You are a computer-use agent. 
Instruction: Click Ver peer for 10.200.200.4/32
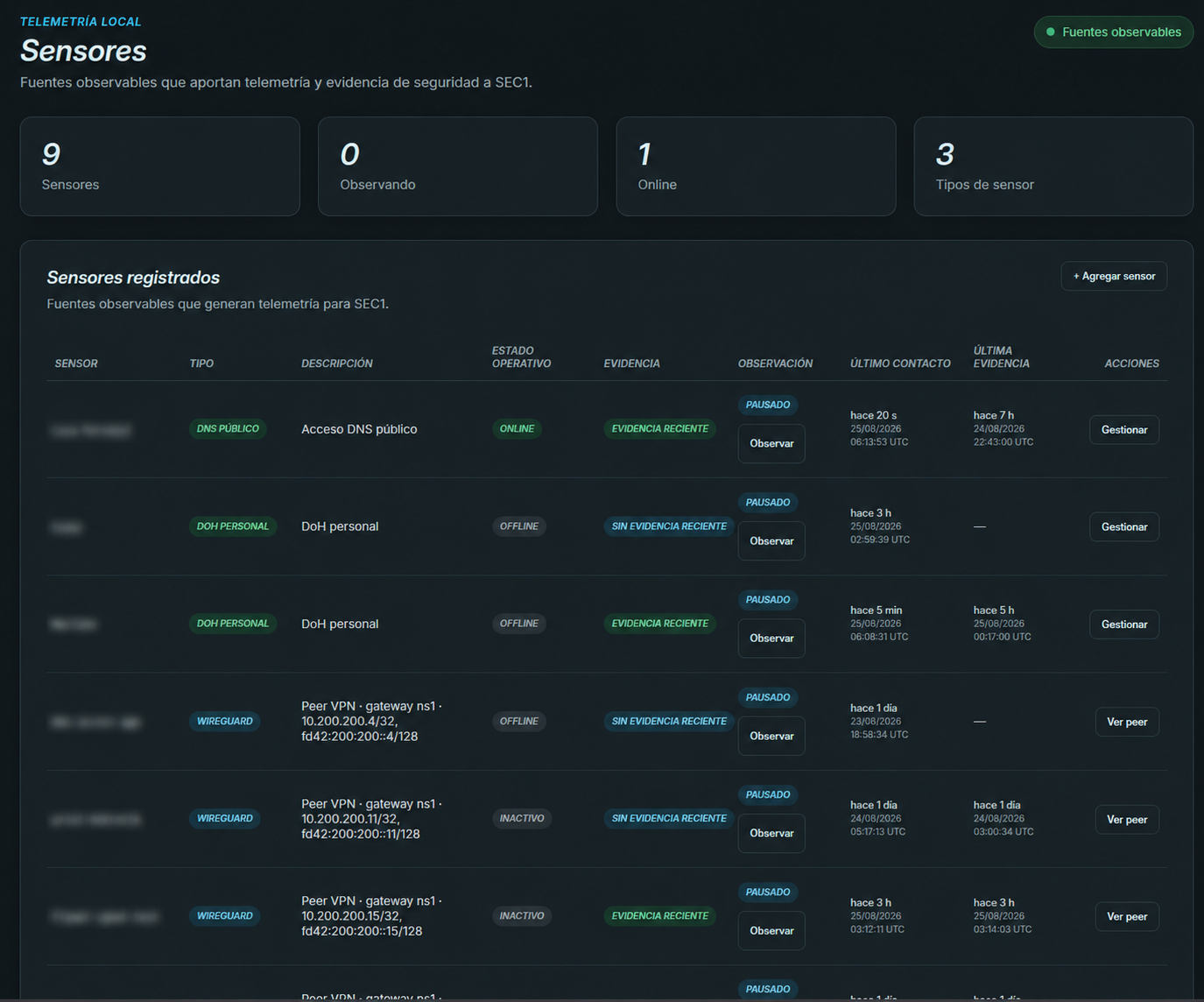pos(1127,722)
